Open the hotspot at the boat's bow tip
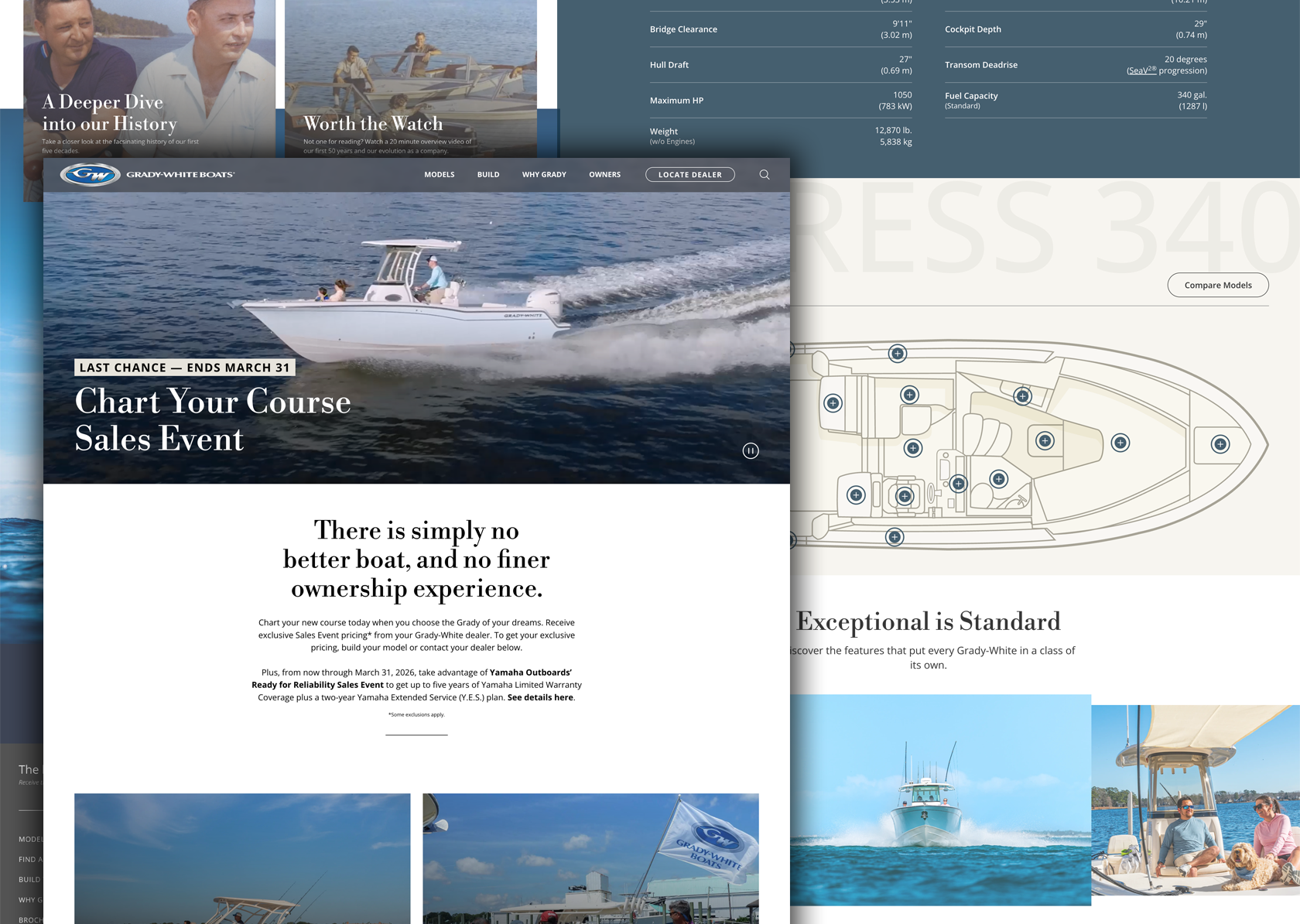The width and height of the screenshot is (1300, 924). pos(1220,444)
